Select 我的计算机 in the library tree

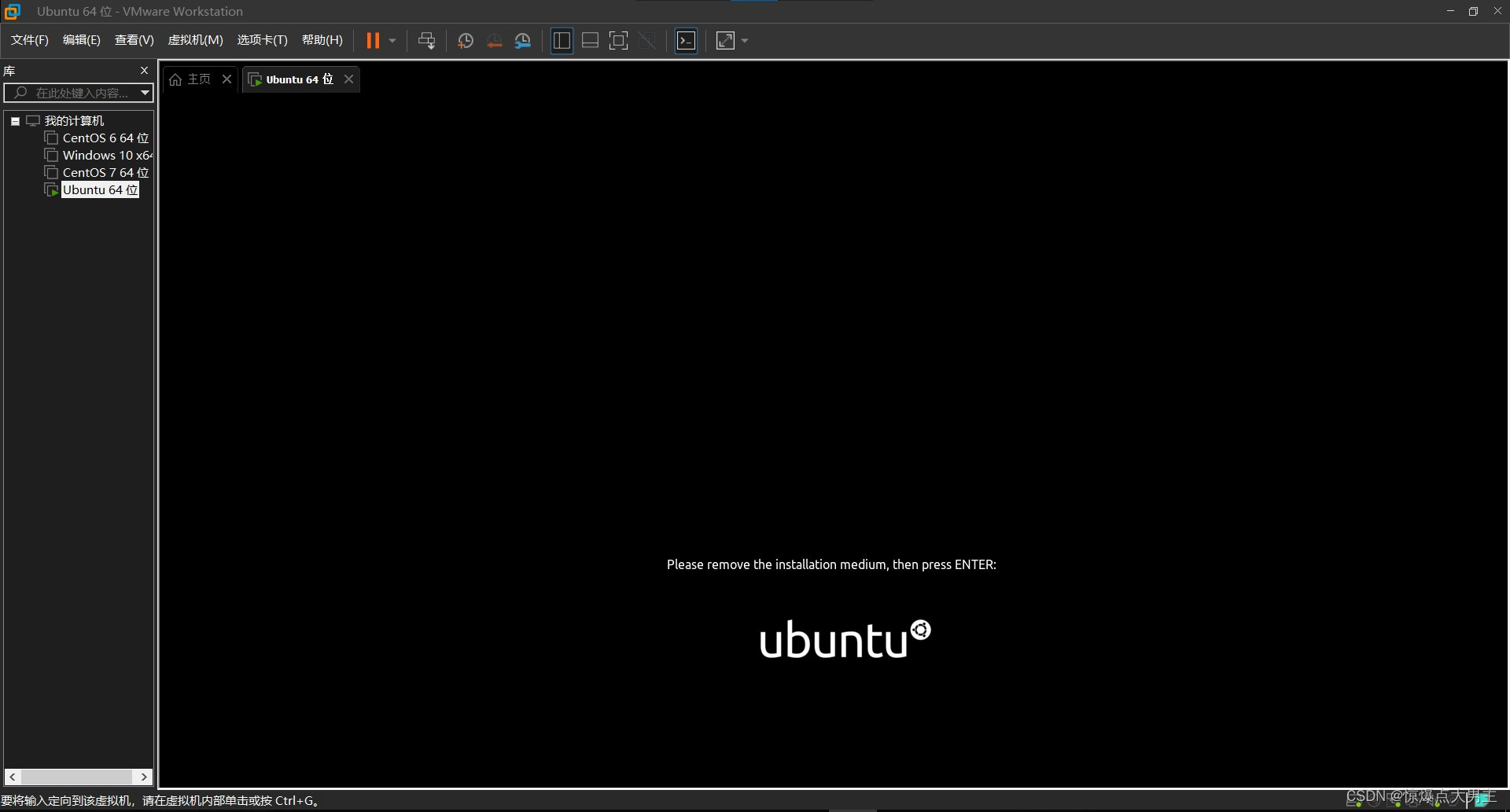coord(74,121)
